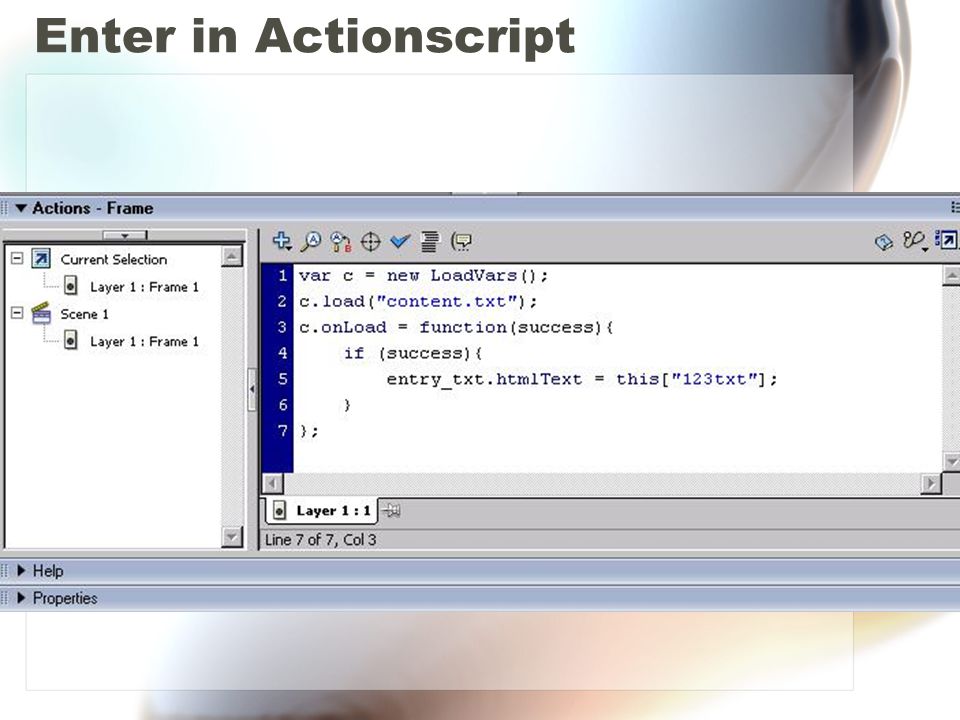Collapse the Scene 1 tree node
The image size is (960, 720).
point(17,313)
